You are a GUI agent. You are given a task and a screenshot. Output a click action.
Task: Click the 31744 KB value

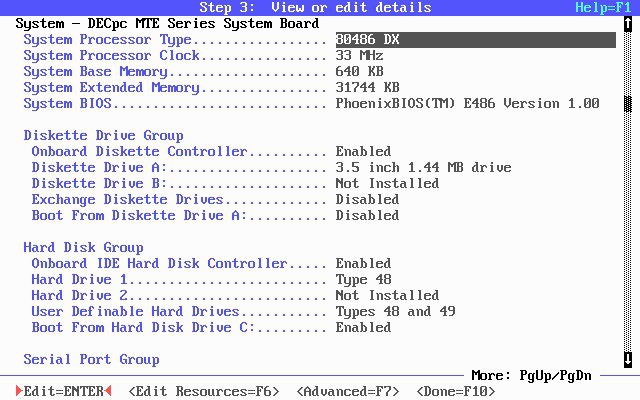coord(367,87)
